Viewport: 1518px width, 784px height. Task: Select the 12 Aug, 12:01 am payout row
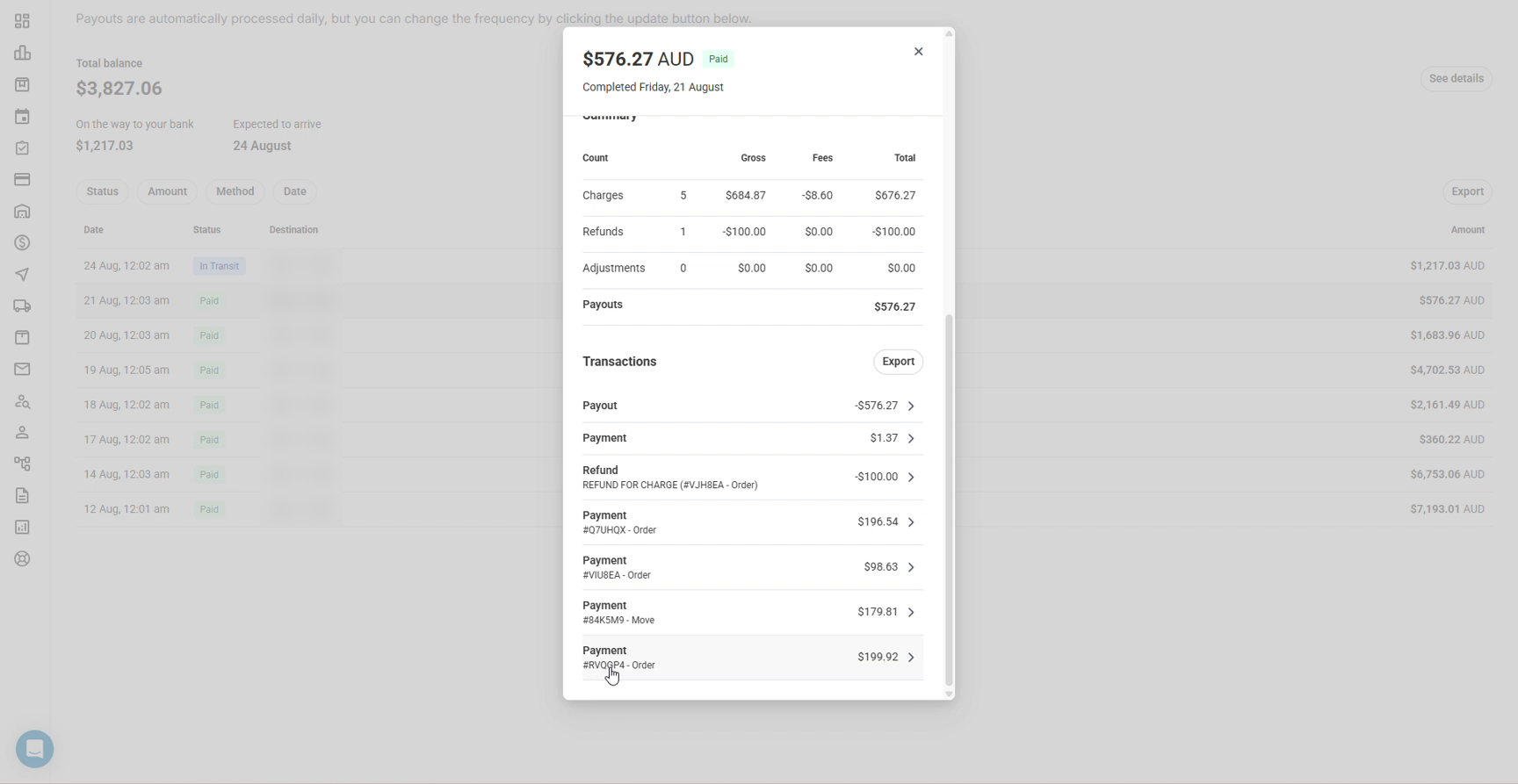(x=784, y=509)
